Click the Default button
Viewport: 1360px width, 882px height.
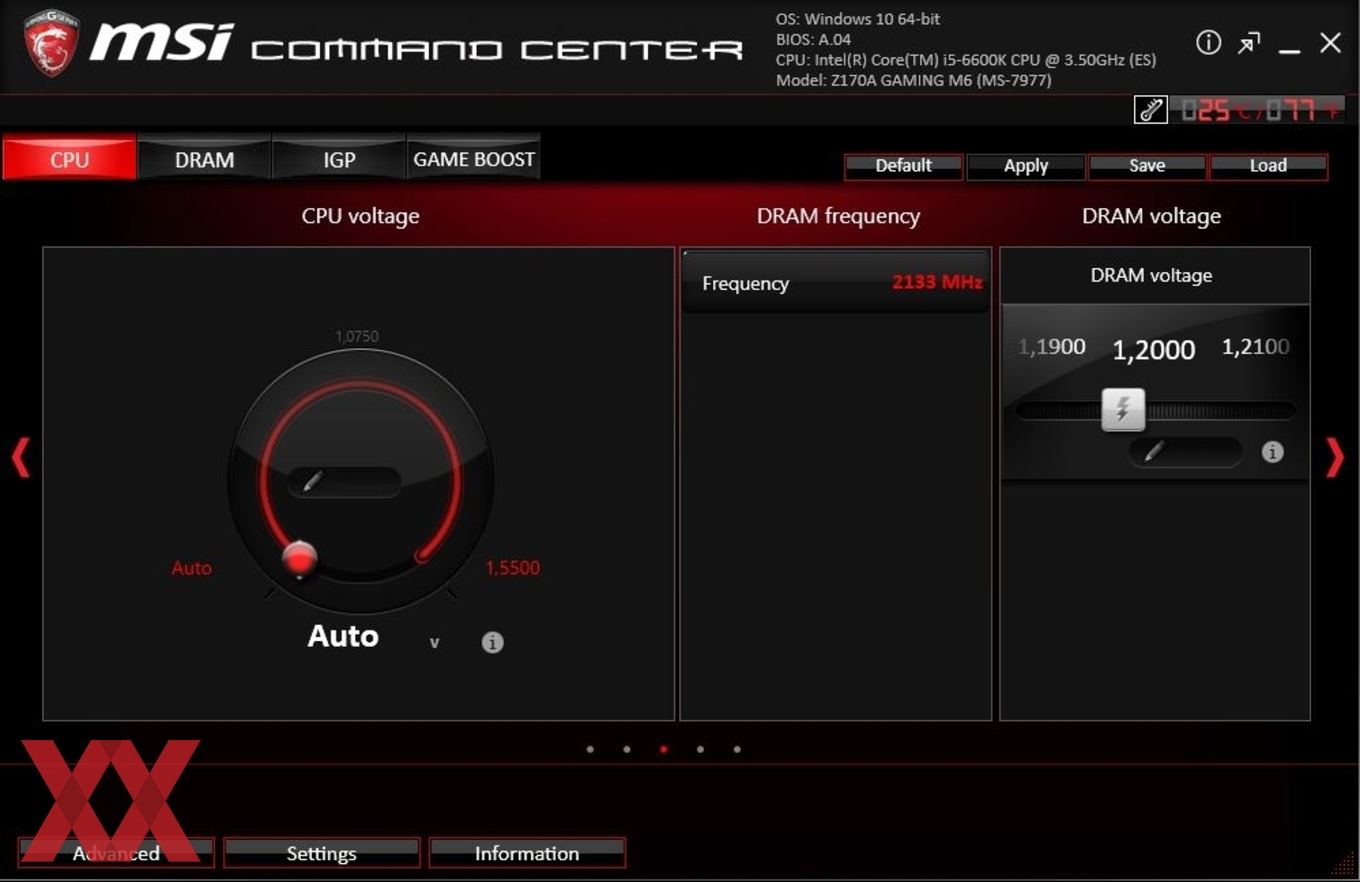903,166
